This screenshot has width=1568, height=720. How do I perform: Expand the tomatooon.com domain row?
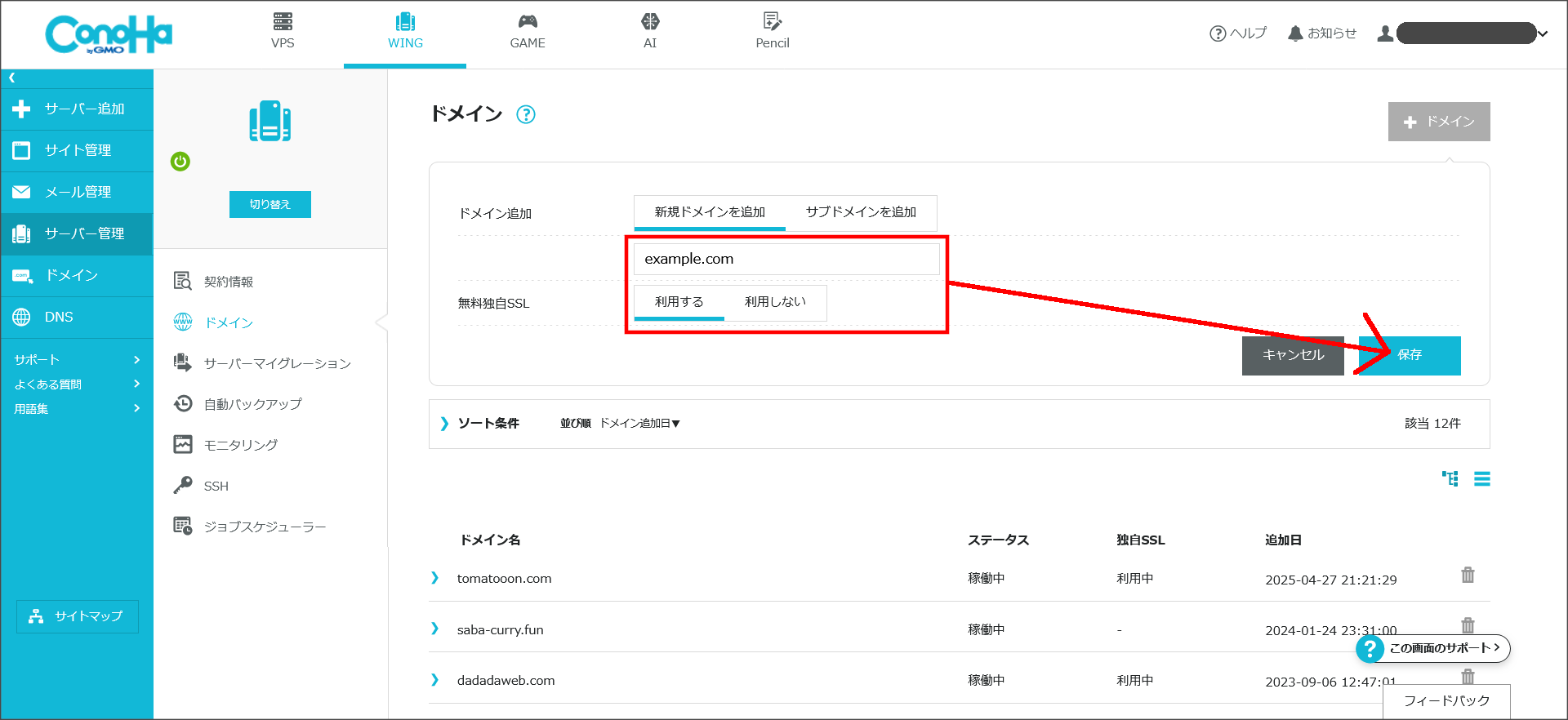coord(434,578)
